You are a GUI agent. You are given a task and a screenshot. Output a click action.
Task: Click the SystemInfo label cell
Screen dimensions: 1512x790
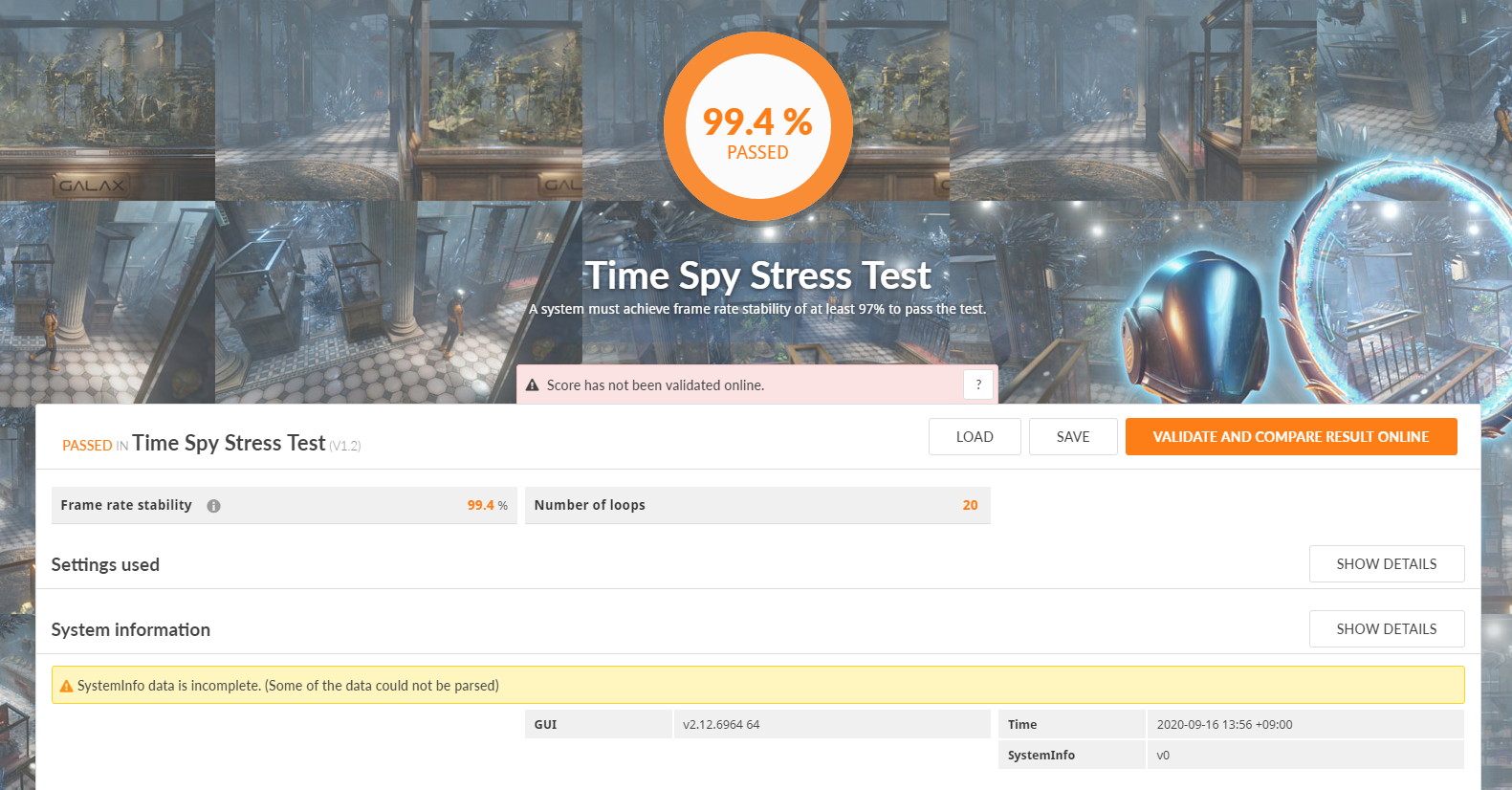click(x=1072, y=755)
